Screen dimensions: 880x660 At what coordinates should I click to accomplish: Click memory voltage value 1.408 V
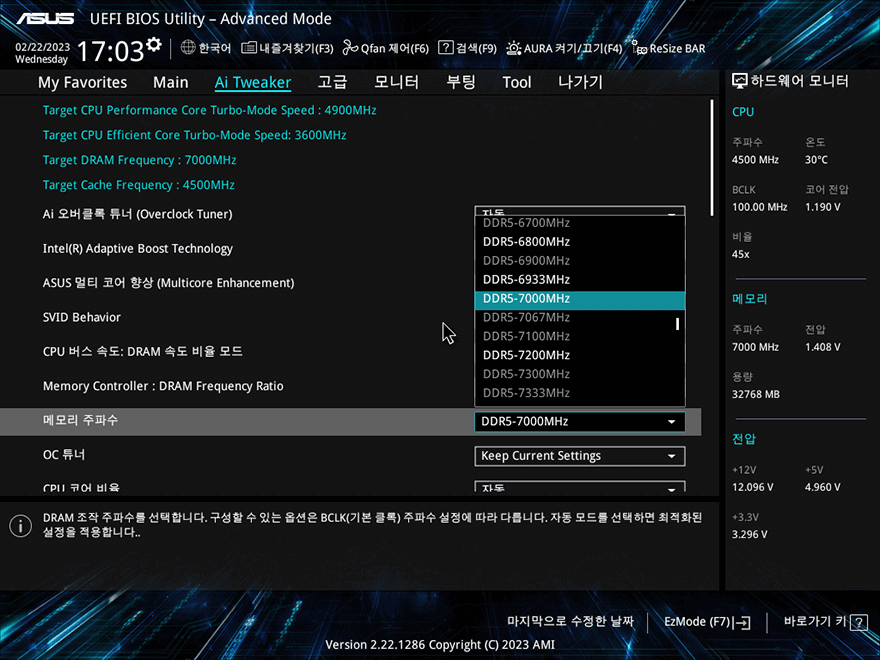coord(822,347)
